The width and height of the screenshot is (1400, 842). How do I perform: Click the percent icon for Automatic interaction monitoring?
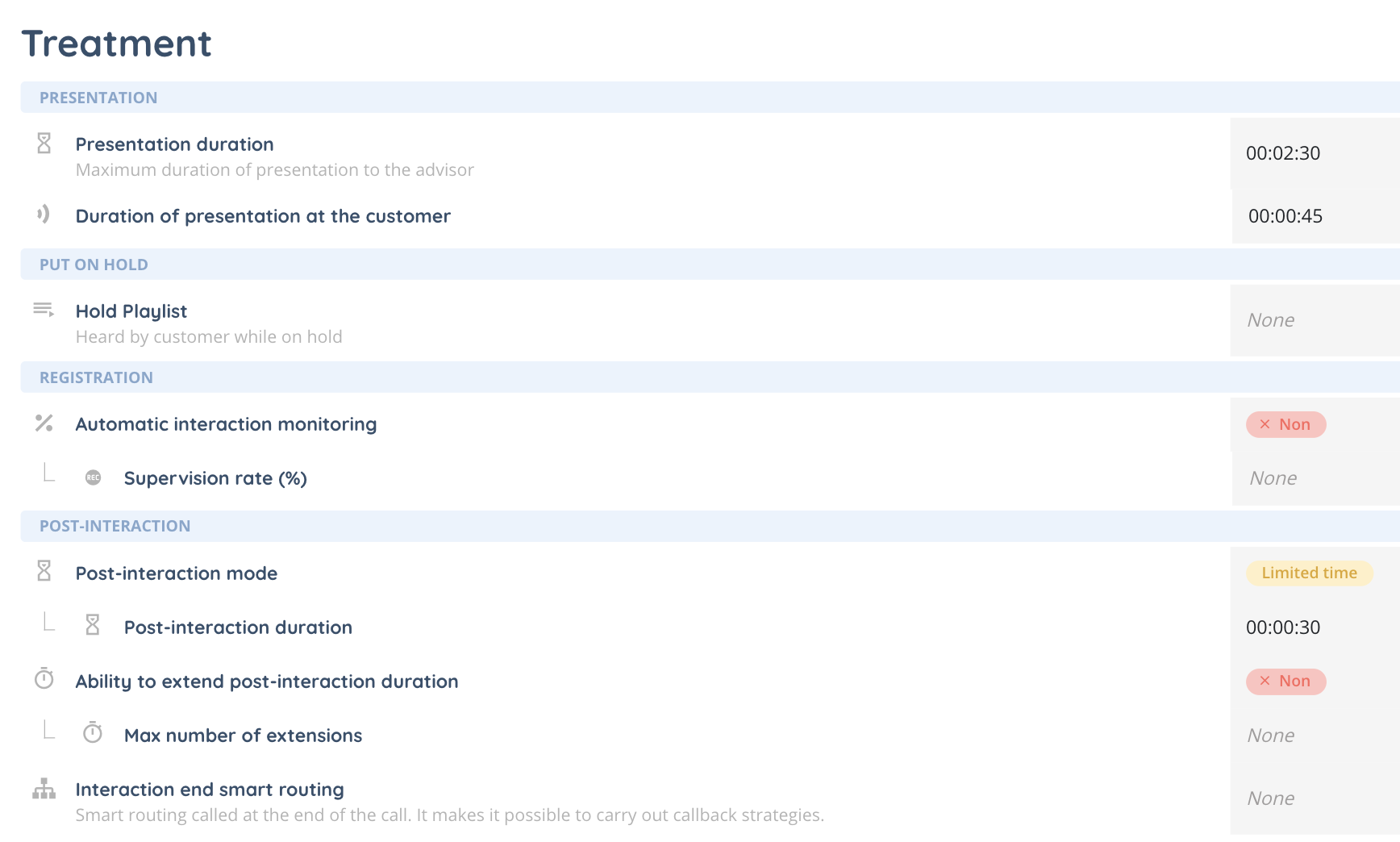(x=44, y=423)
